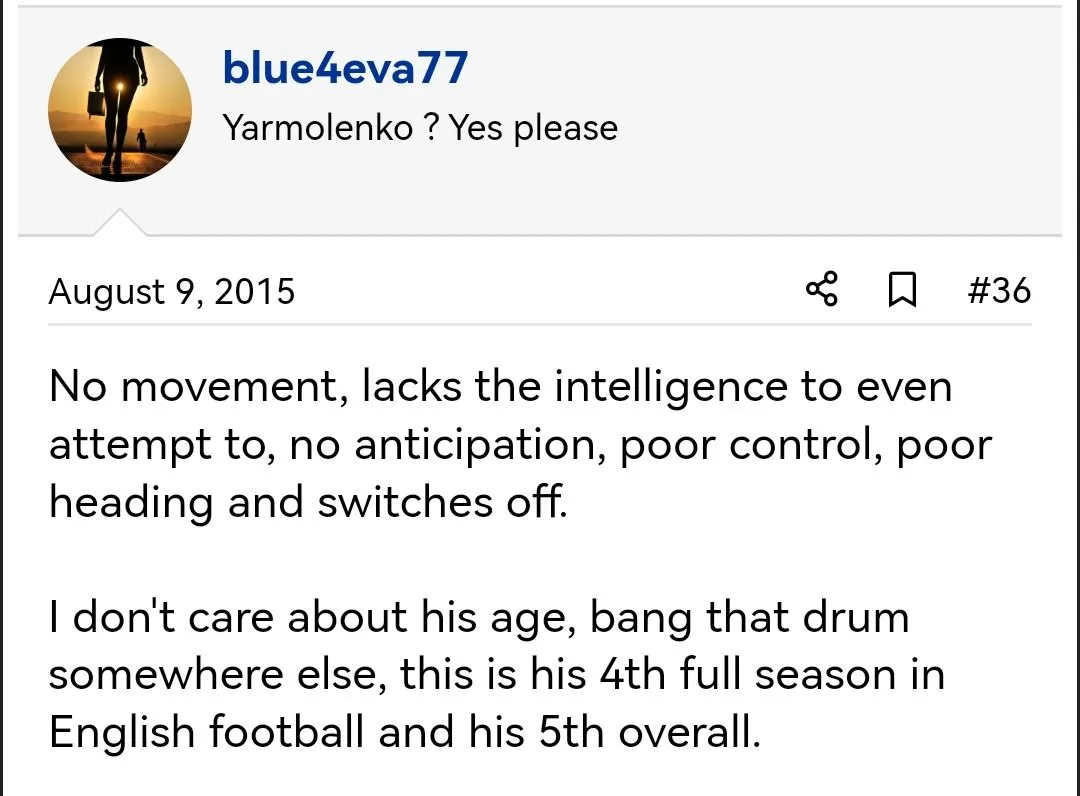Click the word 'heading' in the post
The image size is (1080, 796).
click(x=131, y=503)
